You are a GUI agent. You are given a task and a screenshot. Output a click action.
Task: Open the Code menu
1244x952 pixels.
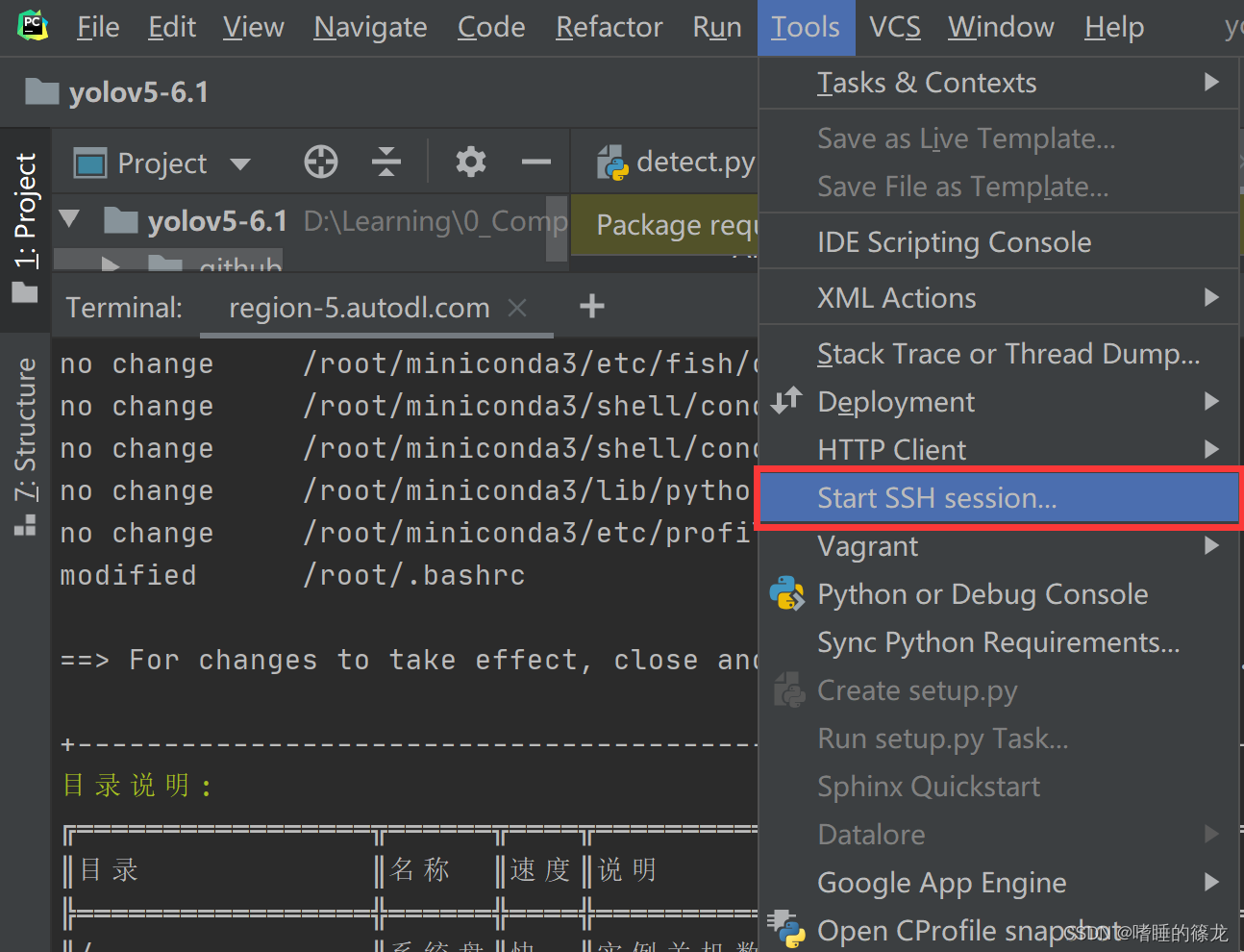491,27
